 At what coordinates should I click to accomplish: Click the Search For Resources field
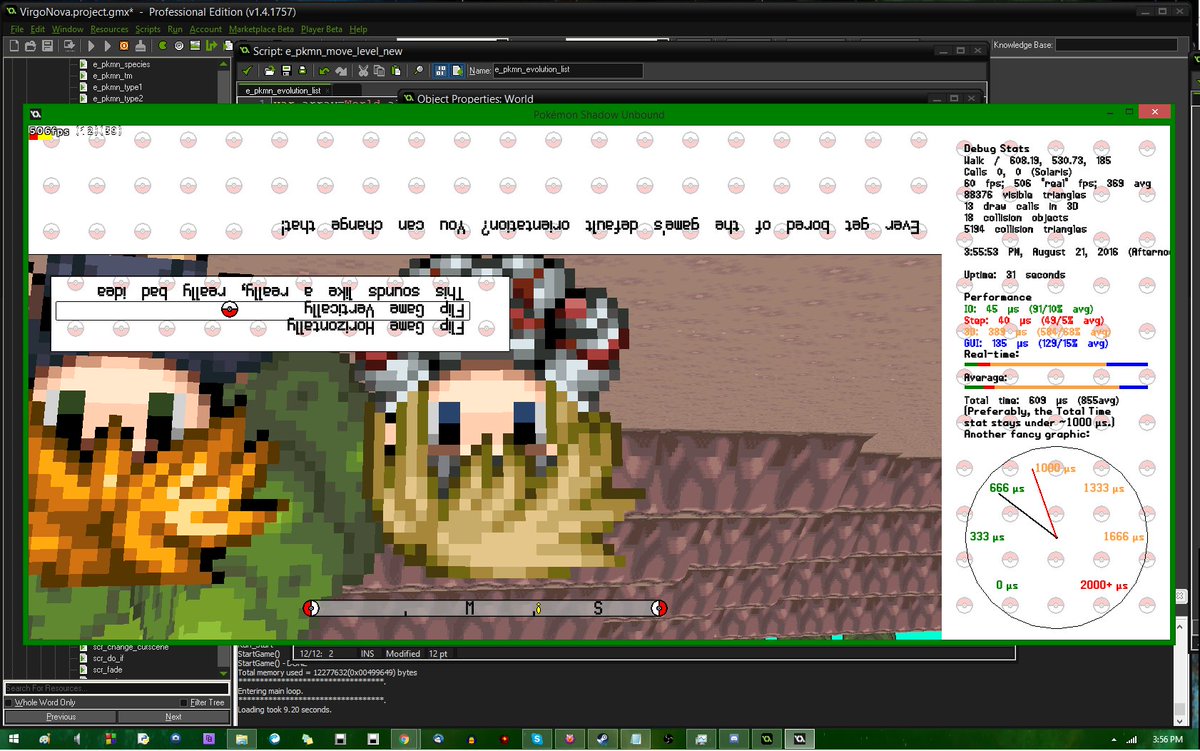[x=115, y=689]
